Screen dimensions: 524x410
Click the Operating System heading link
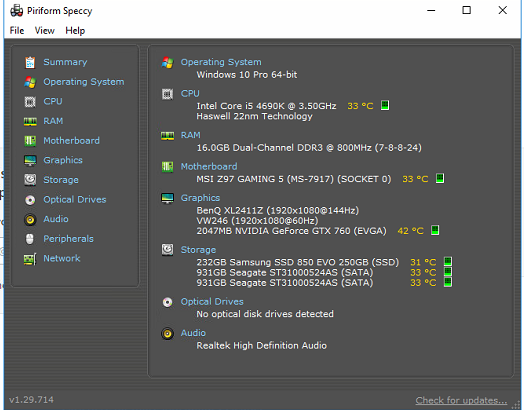(x=221, y=62)
